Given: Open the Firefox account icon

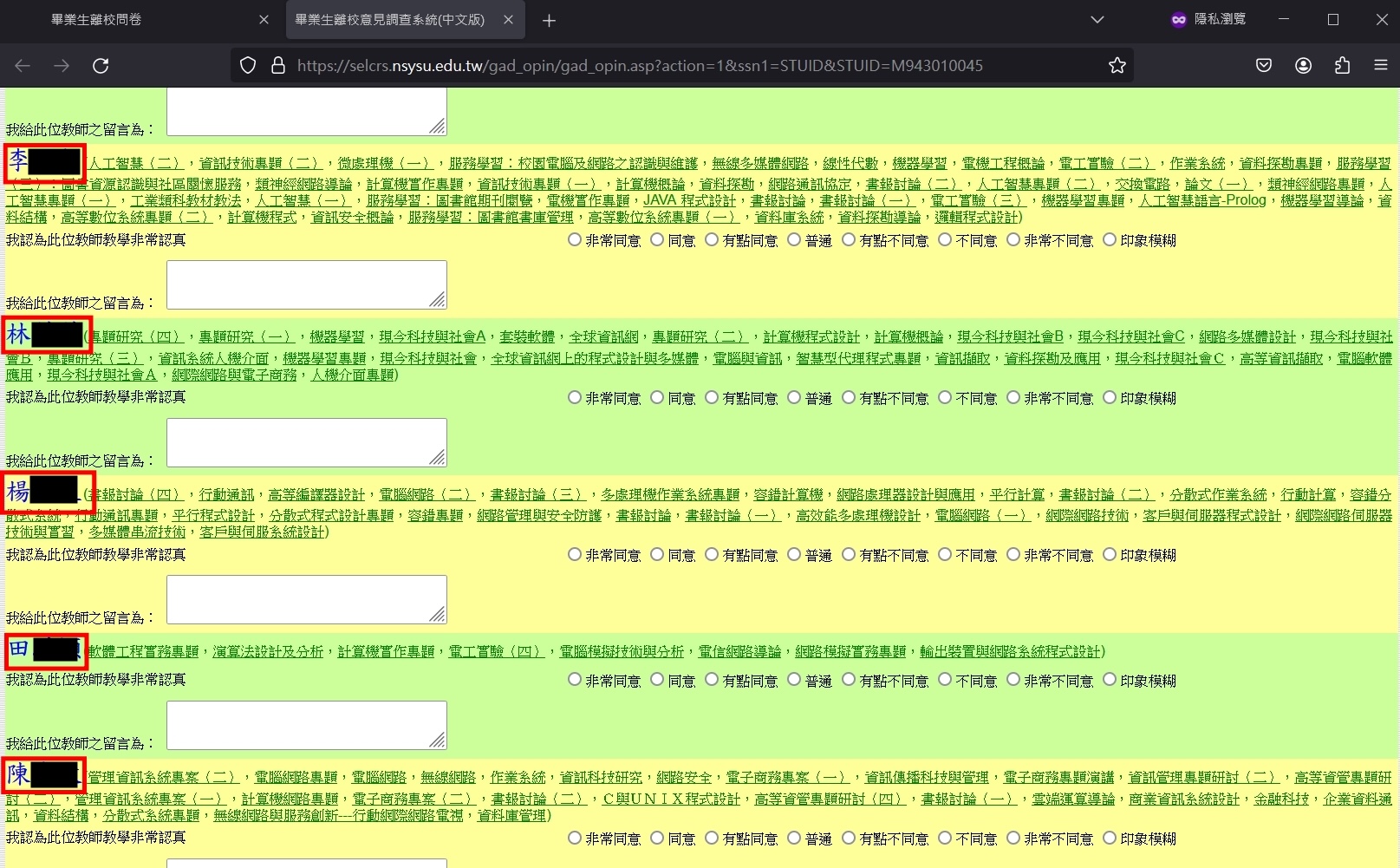Looking at the screenshot, I should [1303, 66].
